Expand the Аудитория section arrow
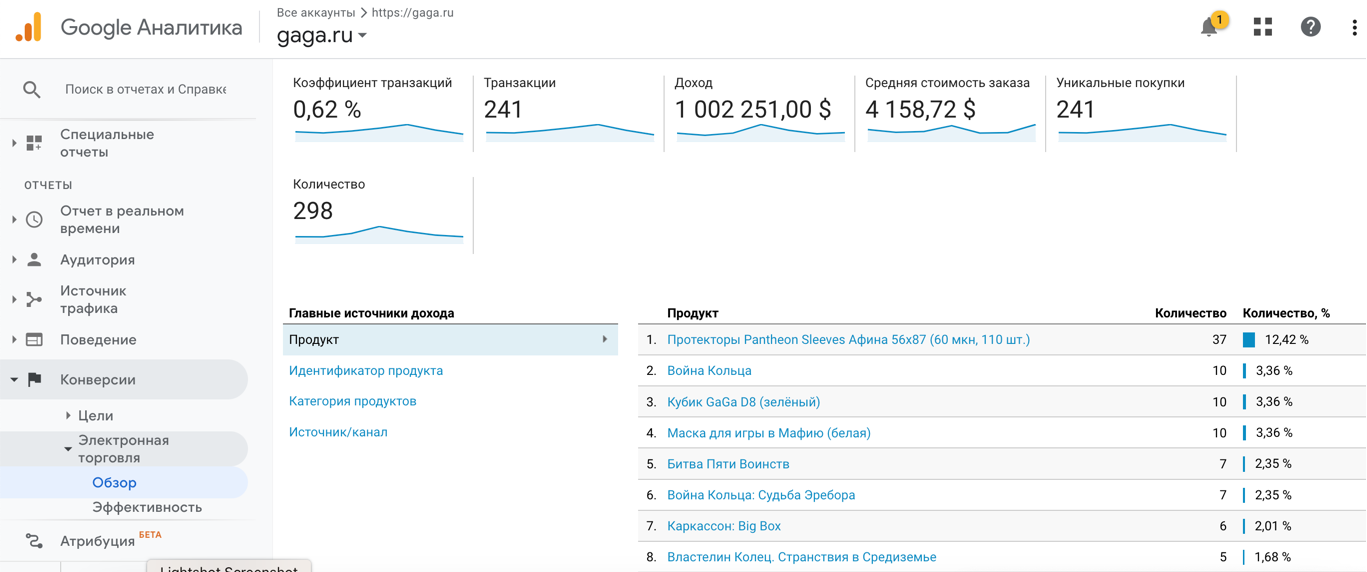Viewport: 1367px width, 572px height. (x=14, y=260)
